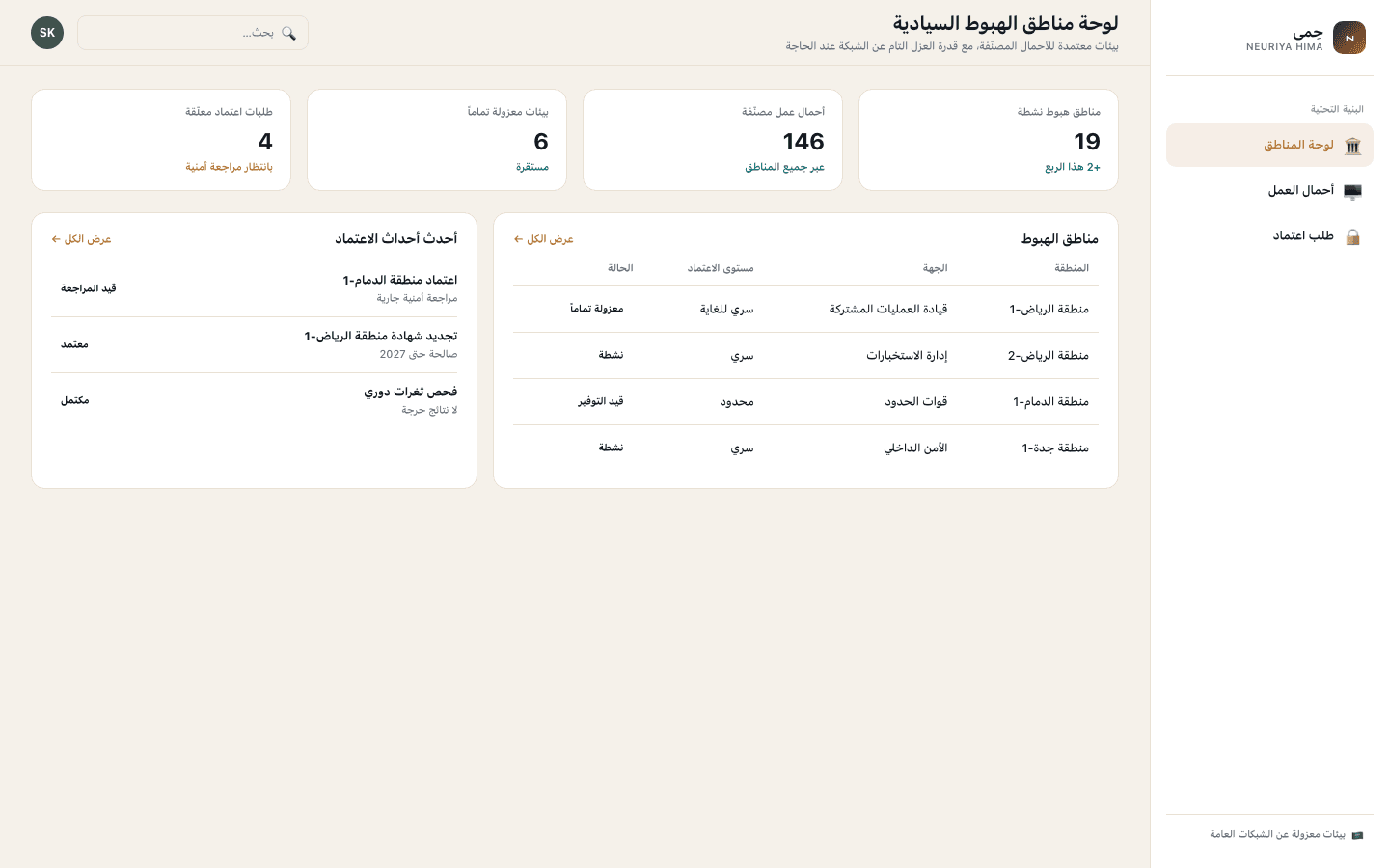This screenshot has width=1389, height=868.
Task: Click the محدود accreditation level
Action: (737, 402)
